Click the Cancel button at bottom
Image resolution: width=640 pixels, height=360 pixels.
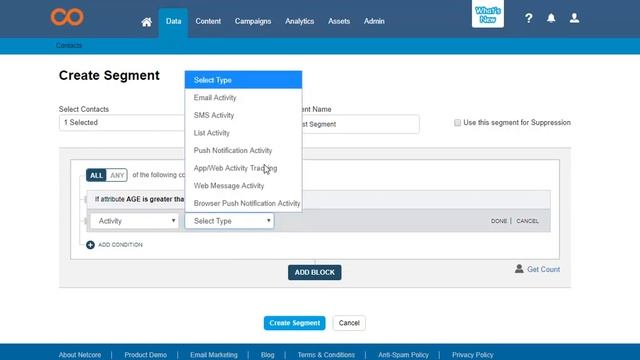click(x=349, y=323)
